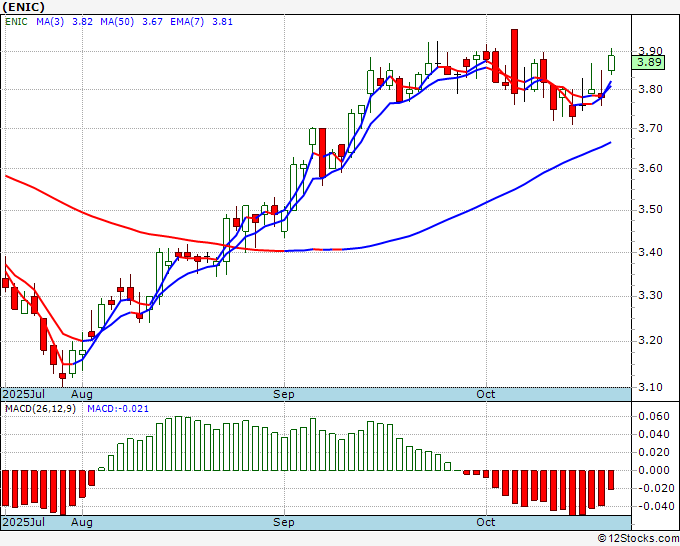Click the MA(3) legend label
Image resolution: width=680 pixels, height=546 pixels.
click(x=50, y=22)
